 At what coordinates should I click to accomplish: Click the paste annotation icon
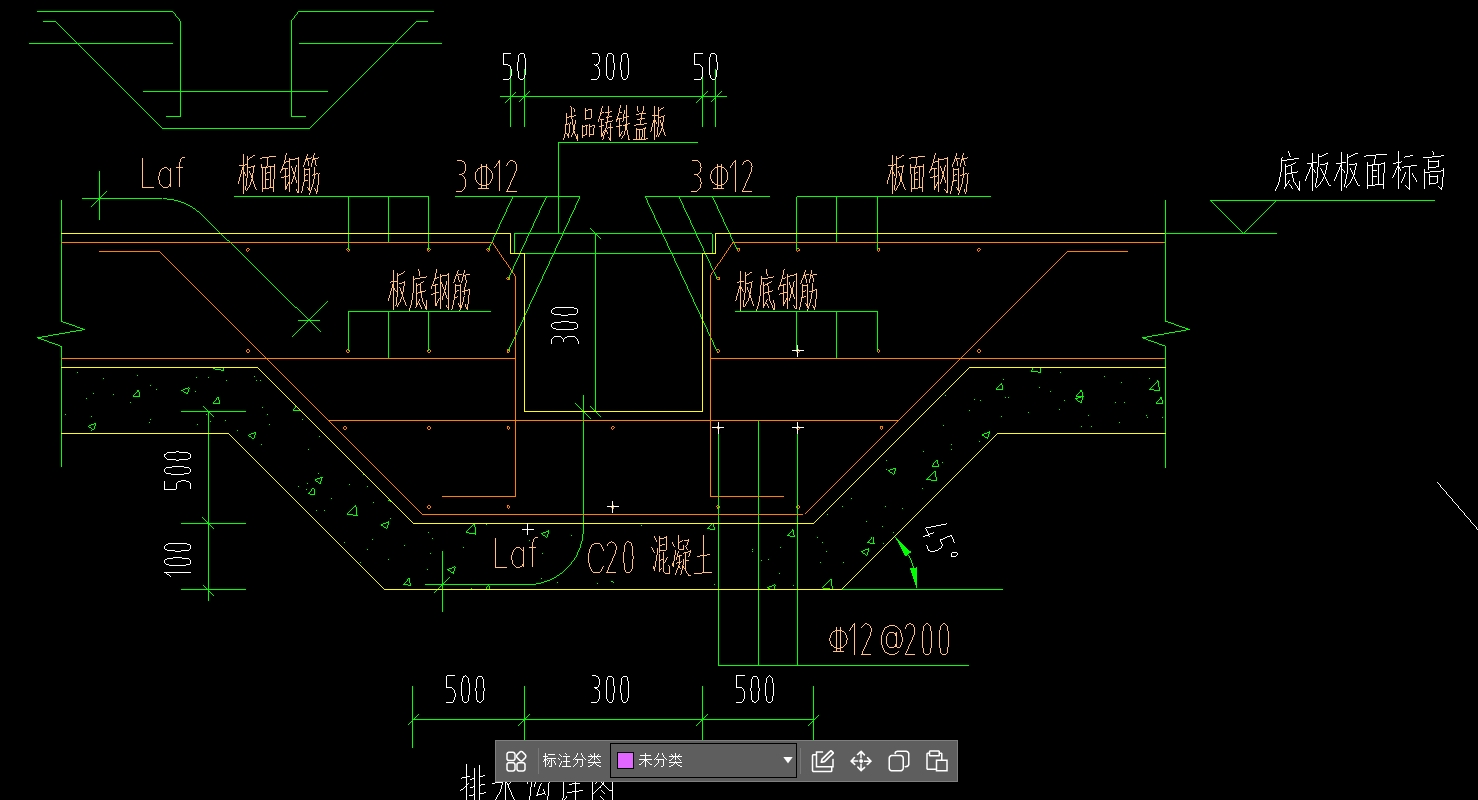(936, 761)
